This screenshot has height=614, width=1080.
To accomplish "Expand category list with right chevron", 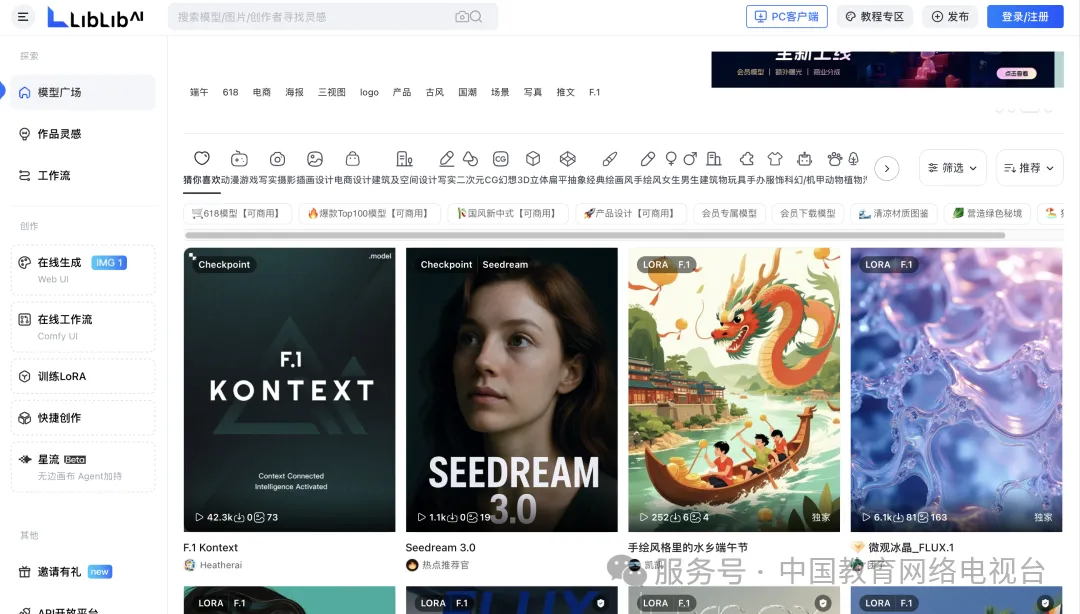I will click(x=886, y=168).
